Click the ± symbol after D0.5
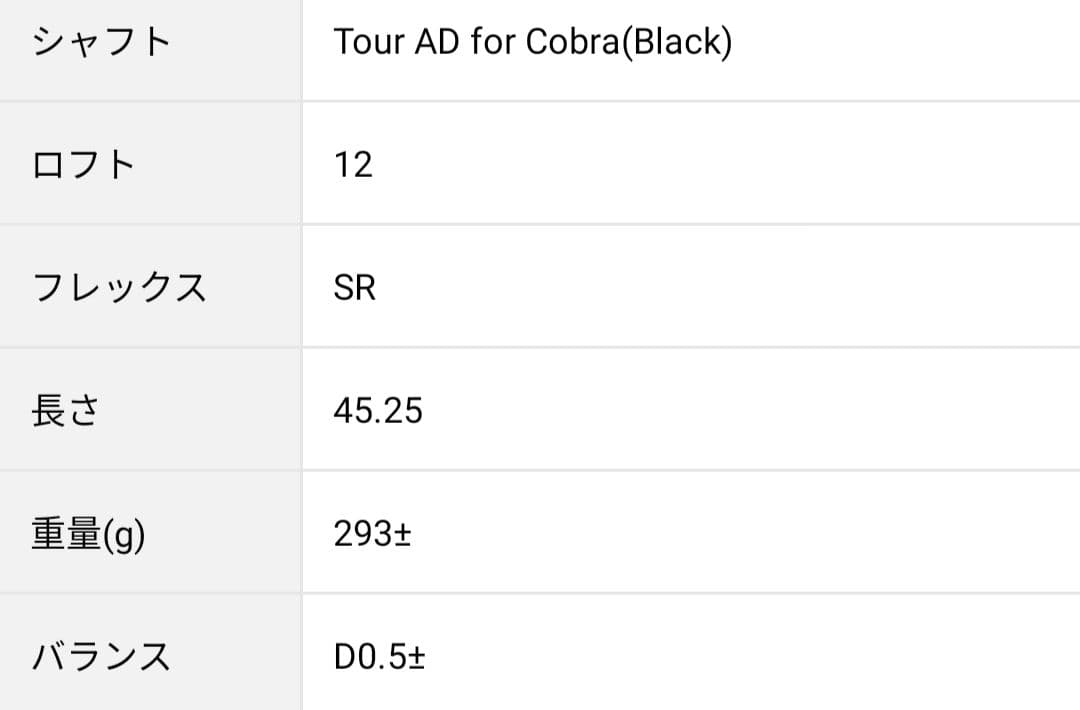The height and width of the screenshot is (710, 1080). (x=416, y=657)
